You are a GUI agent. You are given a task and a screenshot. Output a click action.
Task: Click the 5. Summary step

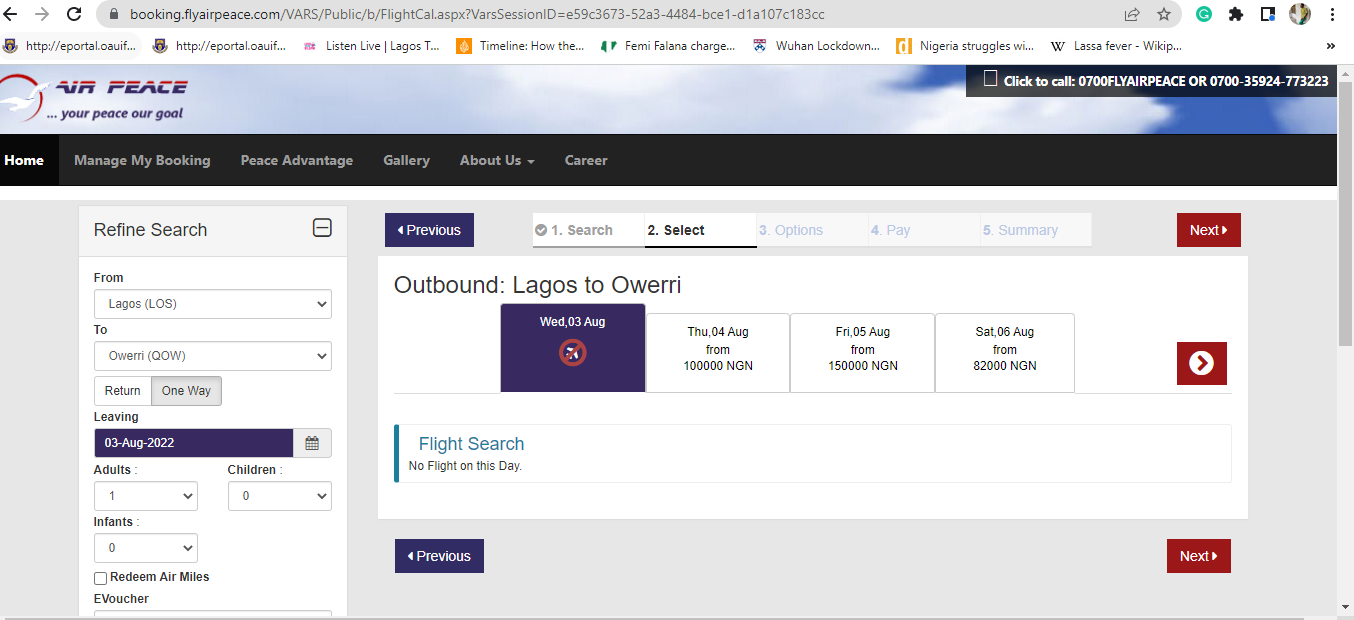[1036, 230]
